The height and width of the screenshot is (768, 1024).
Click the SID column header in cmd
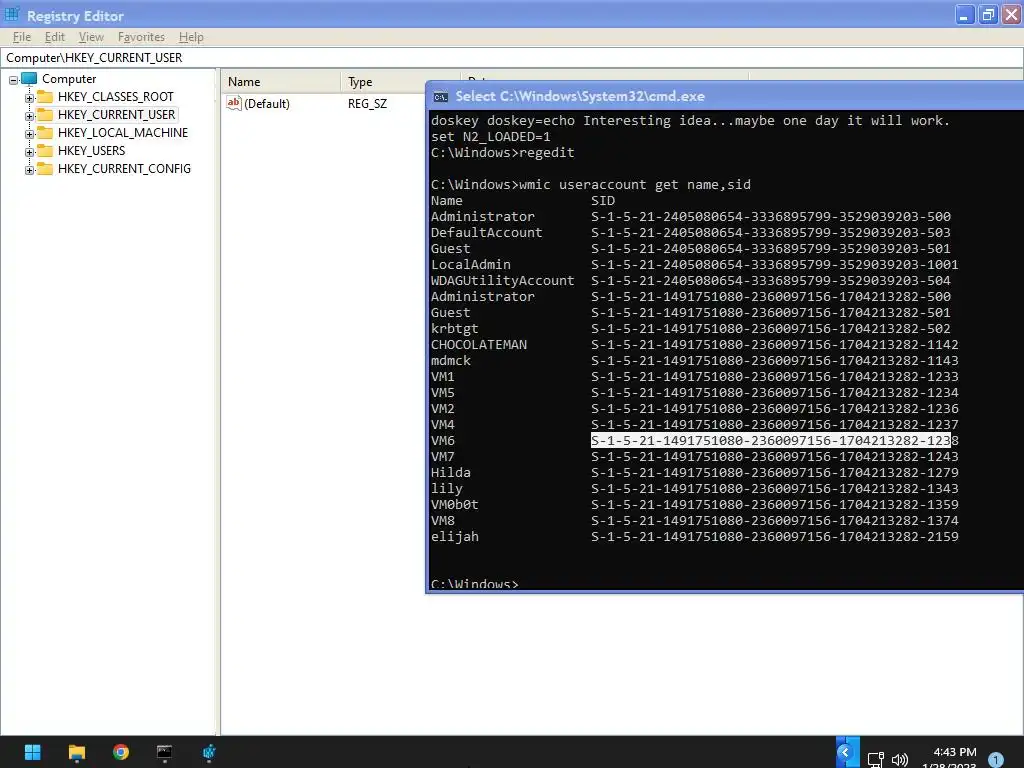click(x=603, y=200)
